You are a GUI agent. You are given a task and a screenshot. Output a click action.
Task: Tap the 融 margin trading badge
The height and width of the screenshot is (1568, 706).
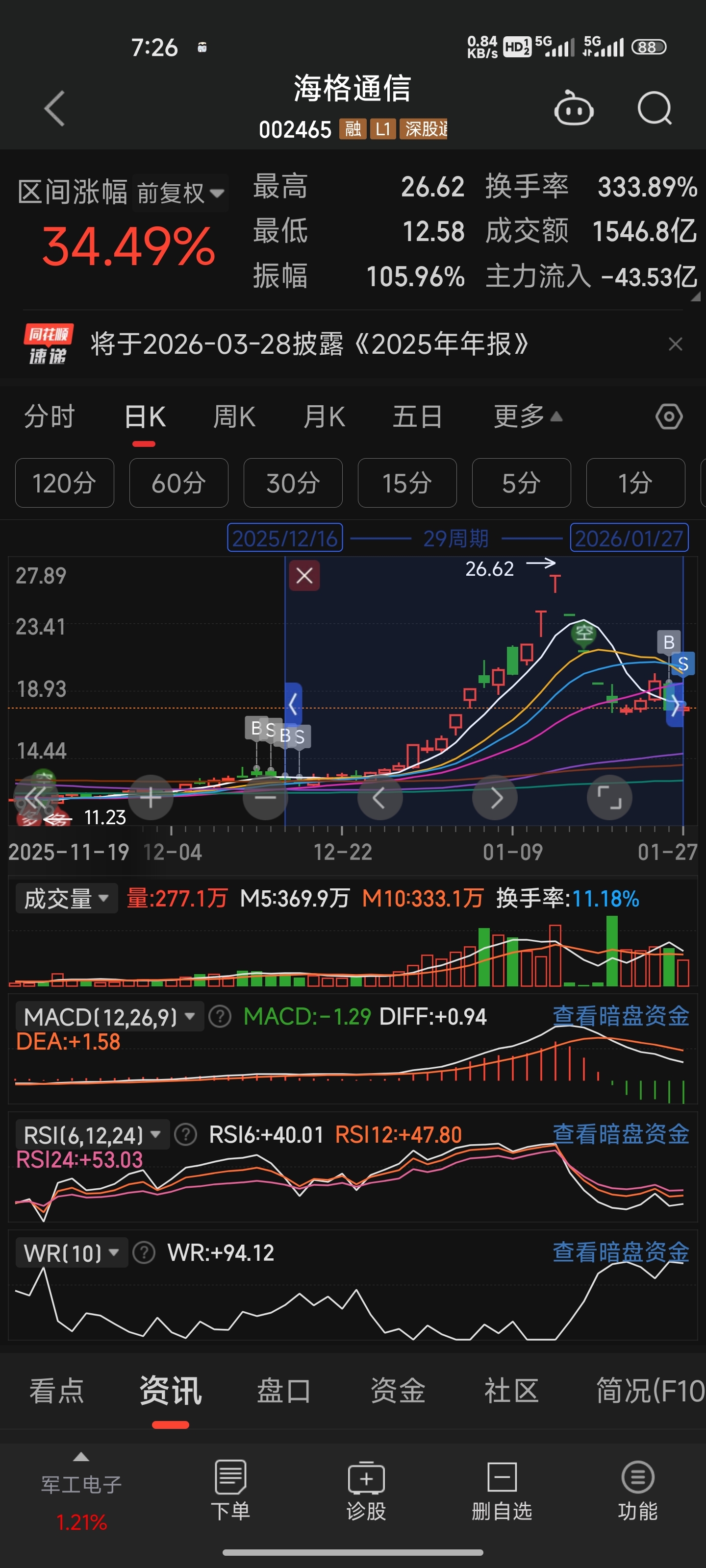click(x=353, y=129)
